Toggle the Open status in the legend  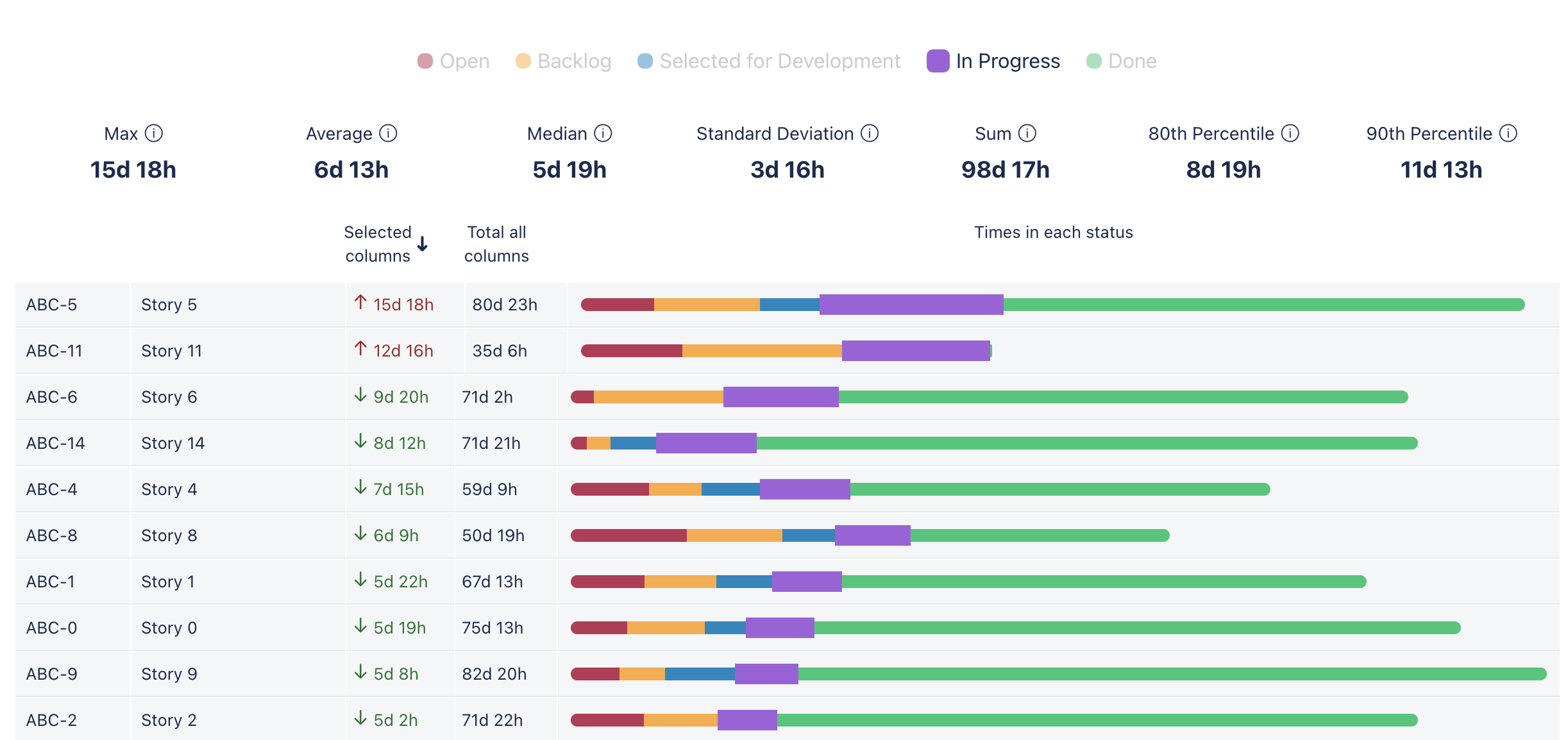[453, 61]
